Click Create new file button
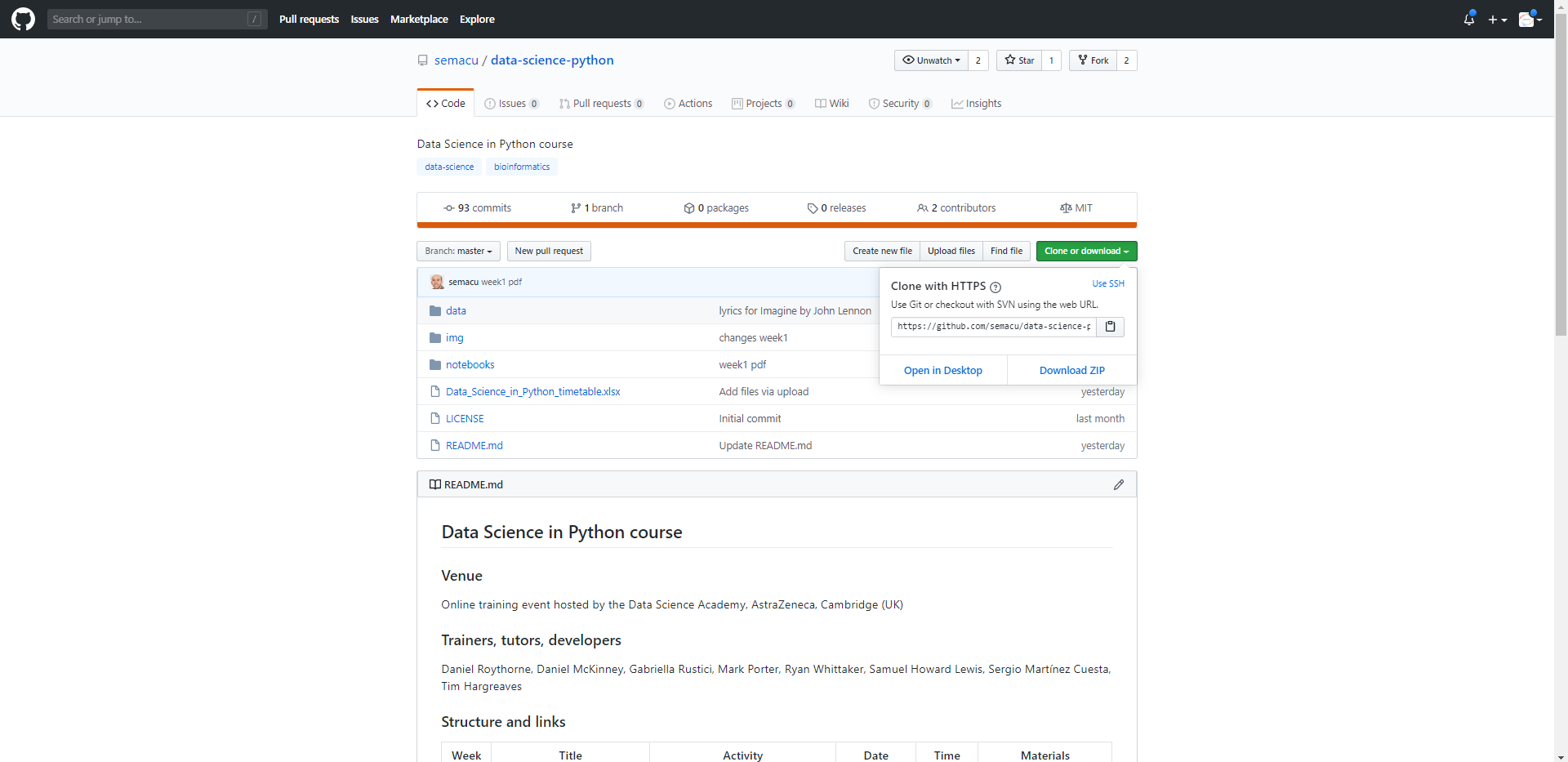The height and width of the screenshot is (762, 1568). coord(882,252)
